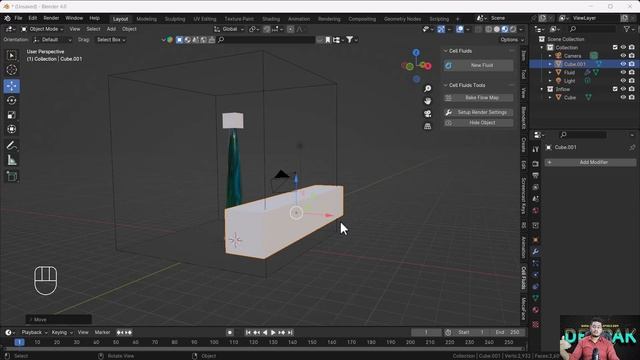640x360 pixels.
Task: Hide the Fluid object with its eye icon
Action: [x=623, y=73]
